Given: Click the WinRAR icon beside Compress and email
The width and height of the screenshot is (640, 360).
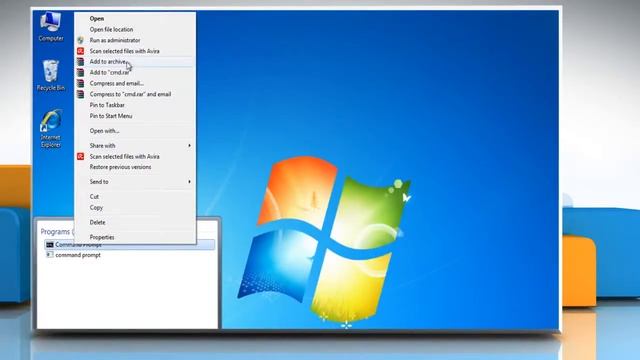Looking at the screenshot, I should pyautogui.click(x=80, y=83).
